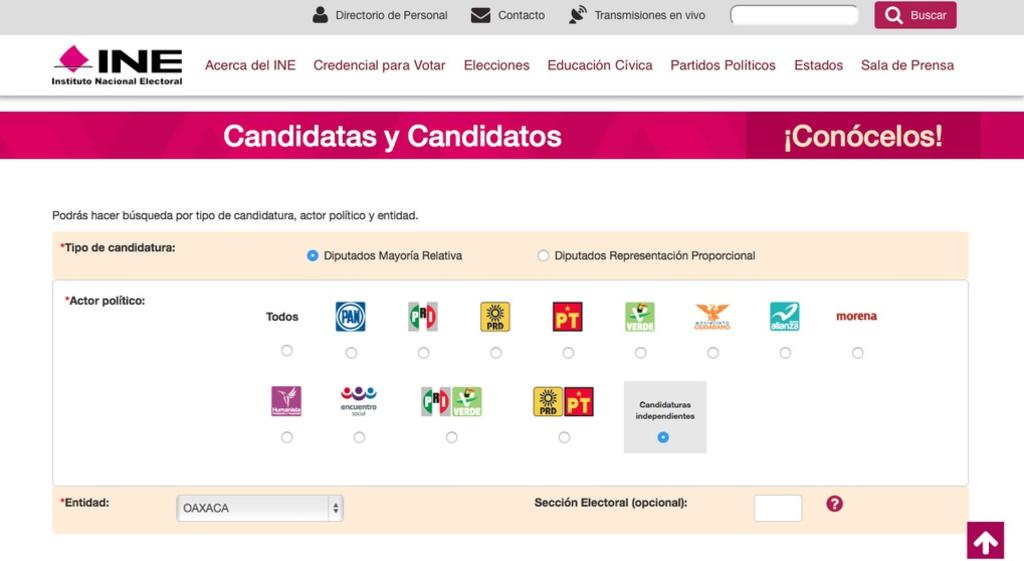Select Diputados Representación Proporcional radio button
Screen dimensions: 1024x561
coord(543,256)
